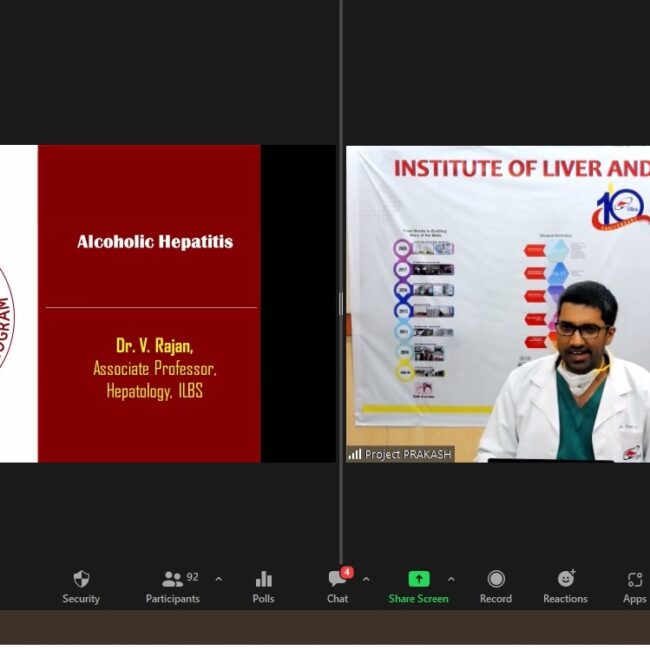Image resolution: width=650 pixels, height=650 pixels.
Task: Open the Participants panel
Action: coord(173,586)
